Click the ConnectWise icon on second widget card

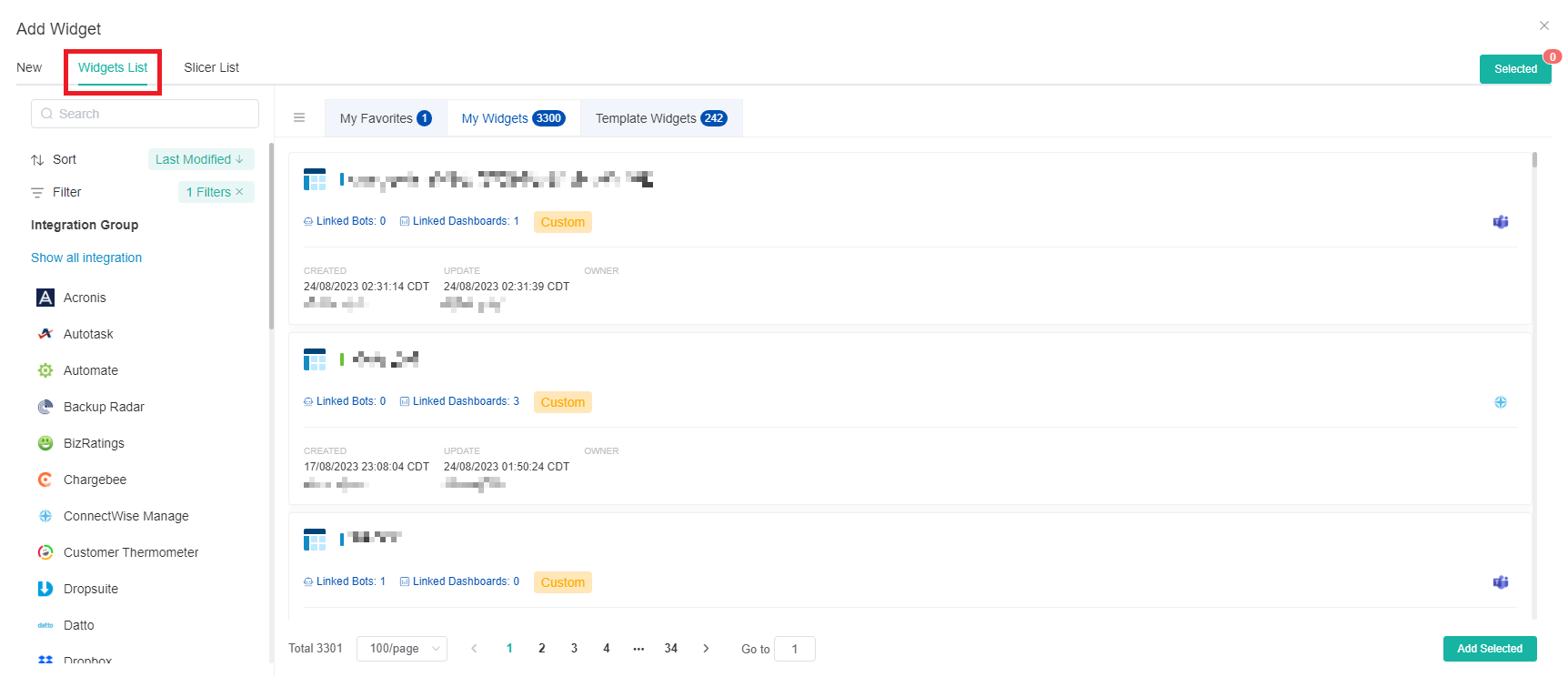coord(1501,402)
